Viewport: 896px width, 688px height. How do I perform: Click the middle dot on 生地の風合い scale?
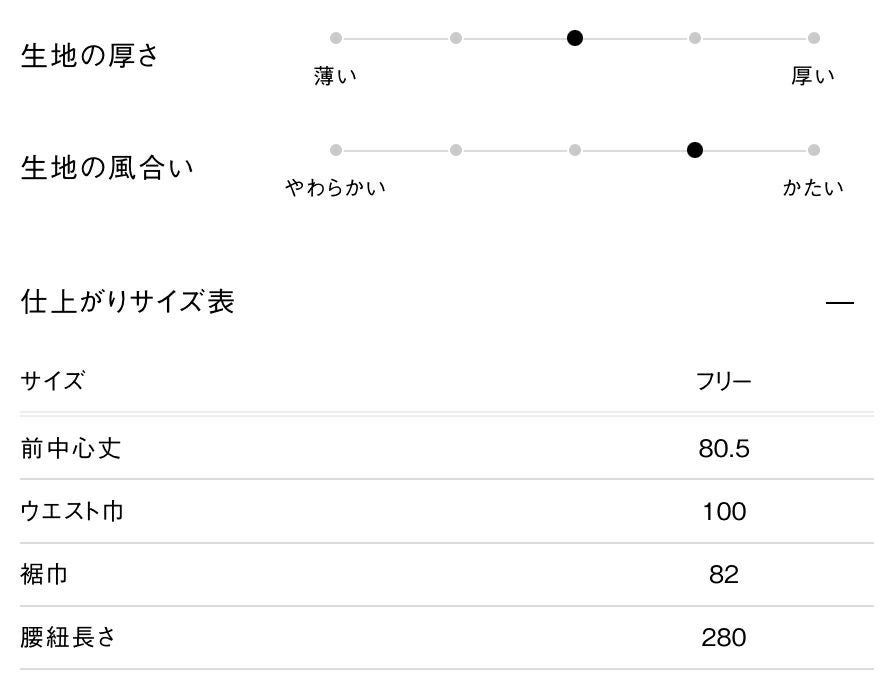point(575,150)
